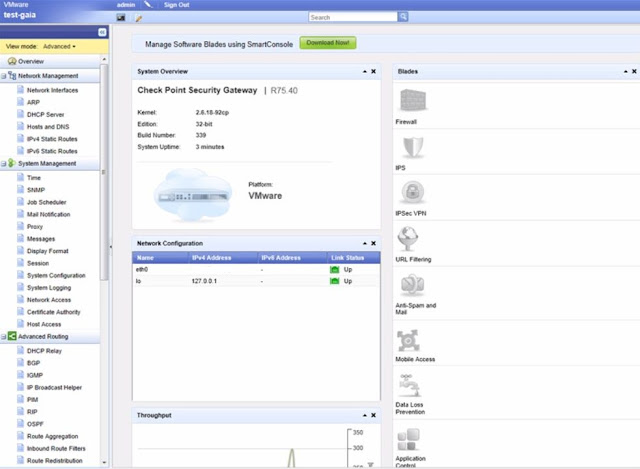
Task: Open the Proxy settings item
Action: 35,227
